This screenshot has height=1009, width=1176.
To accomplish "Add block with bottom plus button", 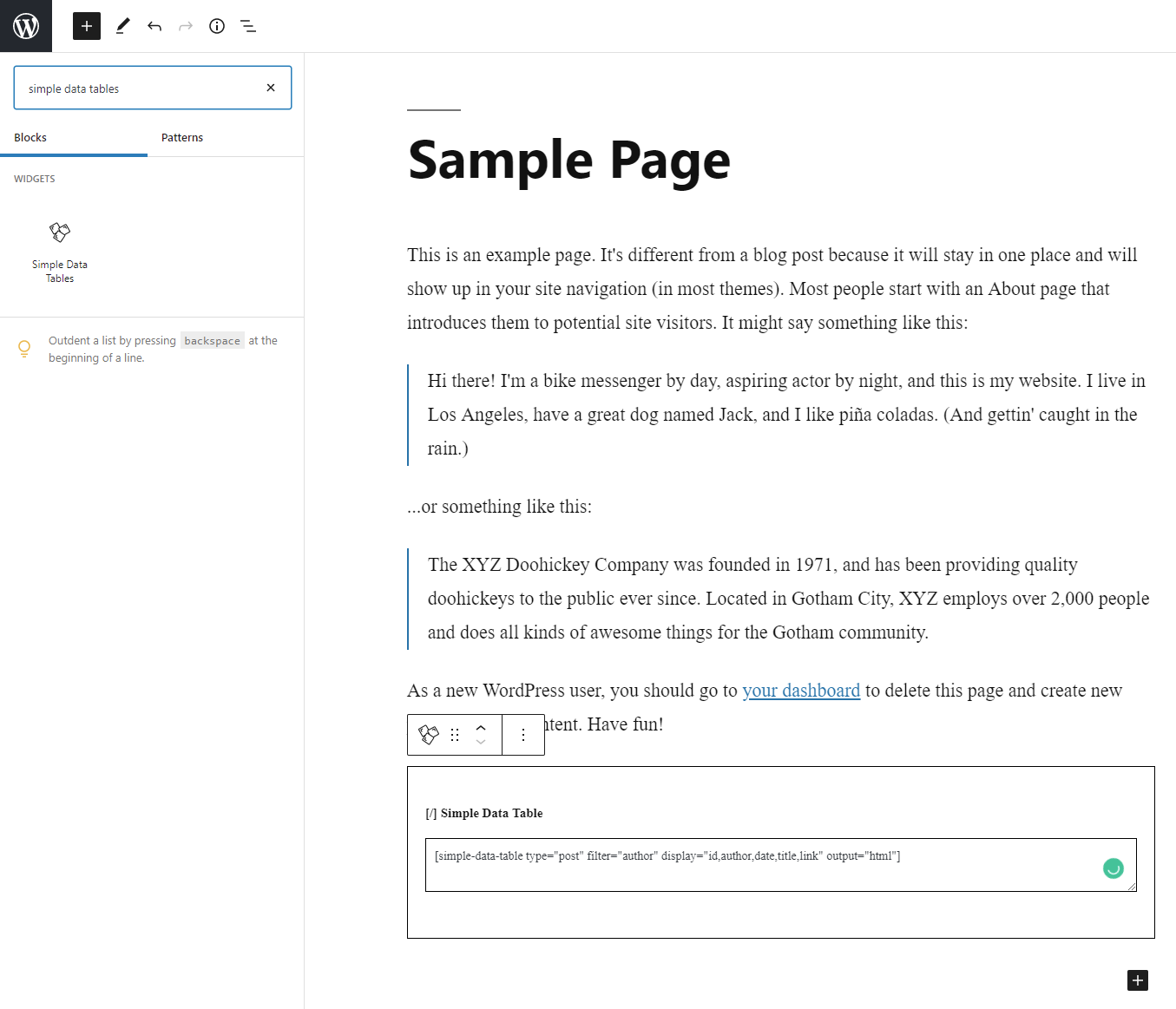I will pyautogui.click(x=1138, y=980).
